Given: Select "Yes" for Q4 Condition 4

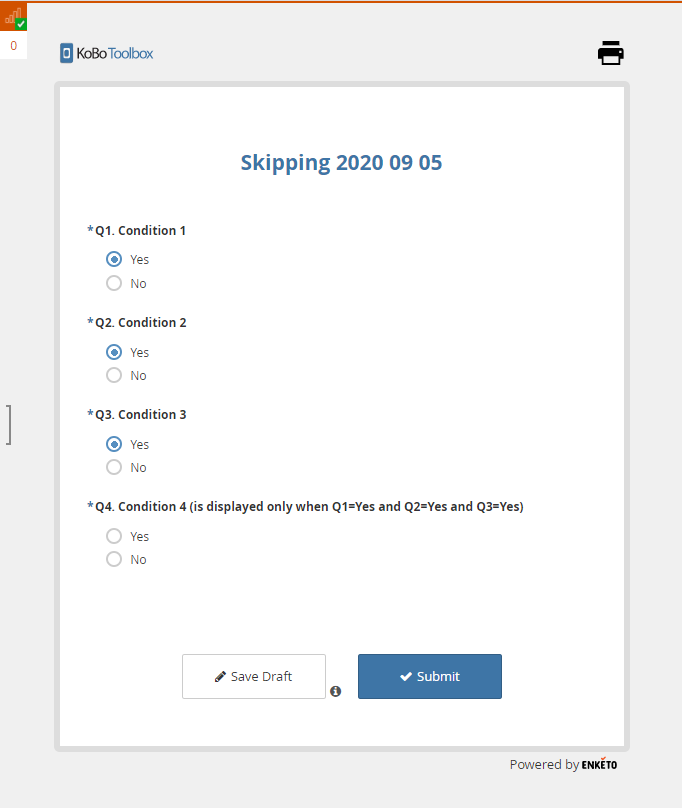Looking at the screenshot, I should 113,536.
